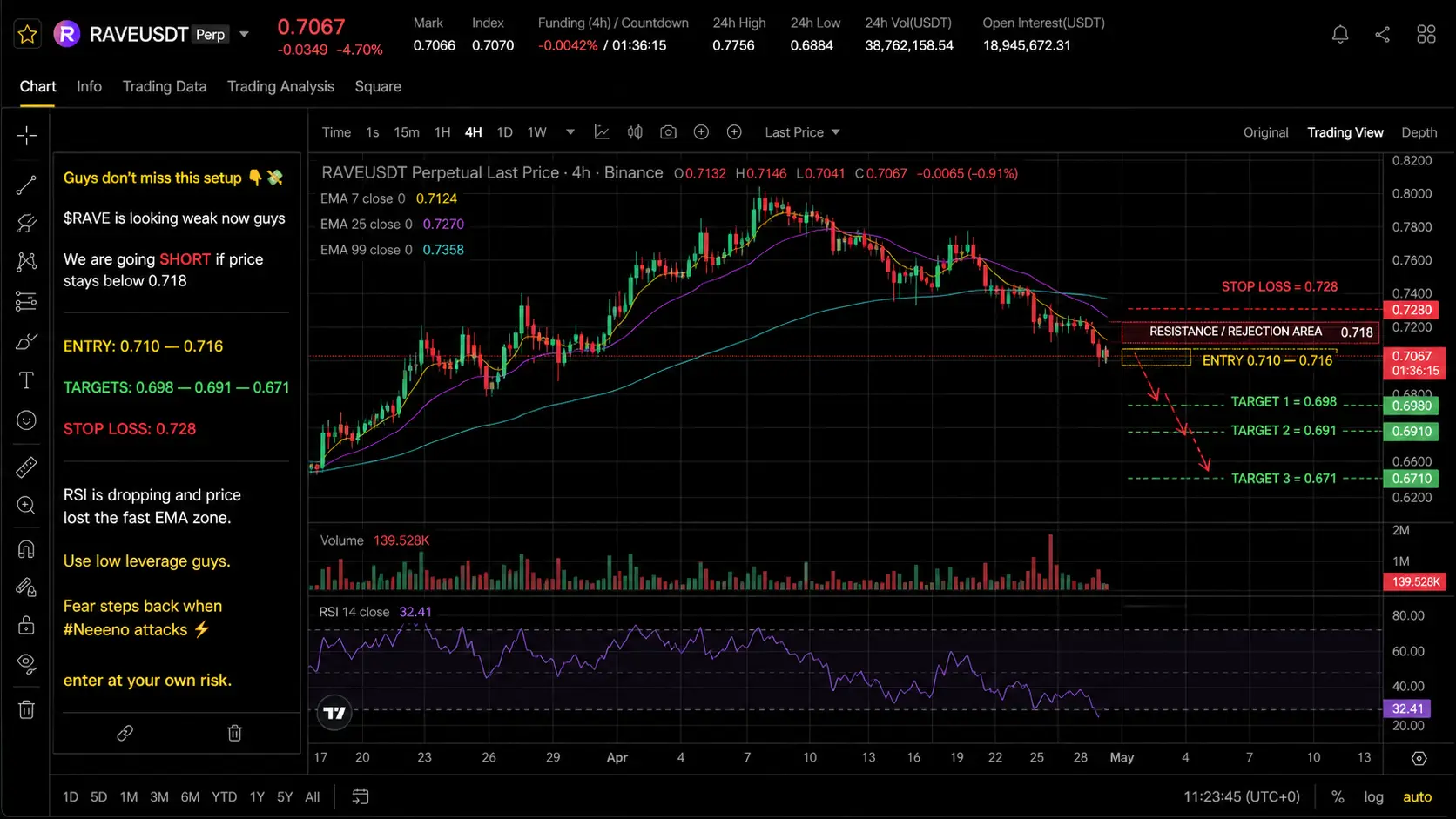Select the crosshair cursor tool
The height and width of the screenshot is (819, 1456).
[26, 136]
